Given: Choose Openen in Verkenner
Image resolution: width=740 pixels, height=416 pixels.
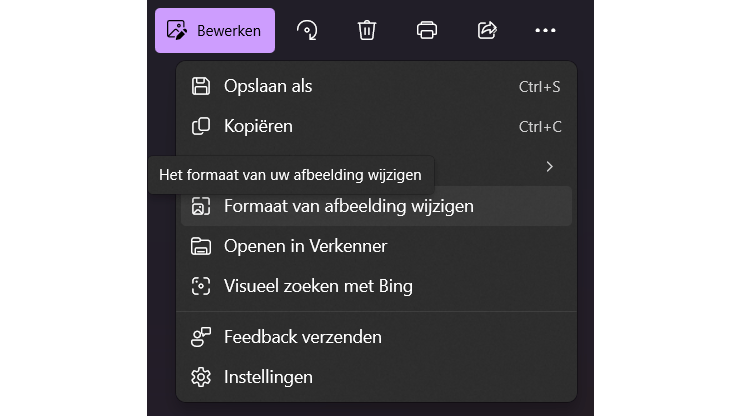Looking at the screenshot, I should tap(305, 246).
